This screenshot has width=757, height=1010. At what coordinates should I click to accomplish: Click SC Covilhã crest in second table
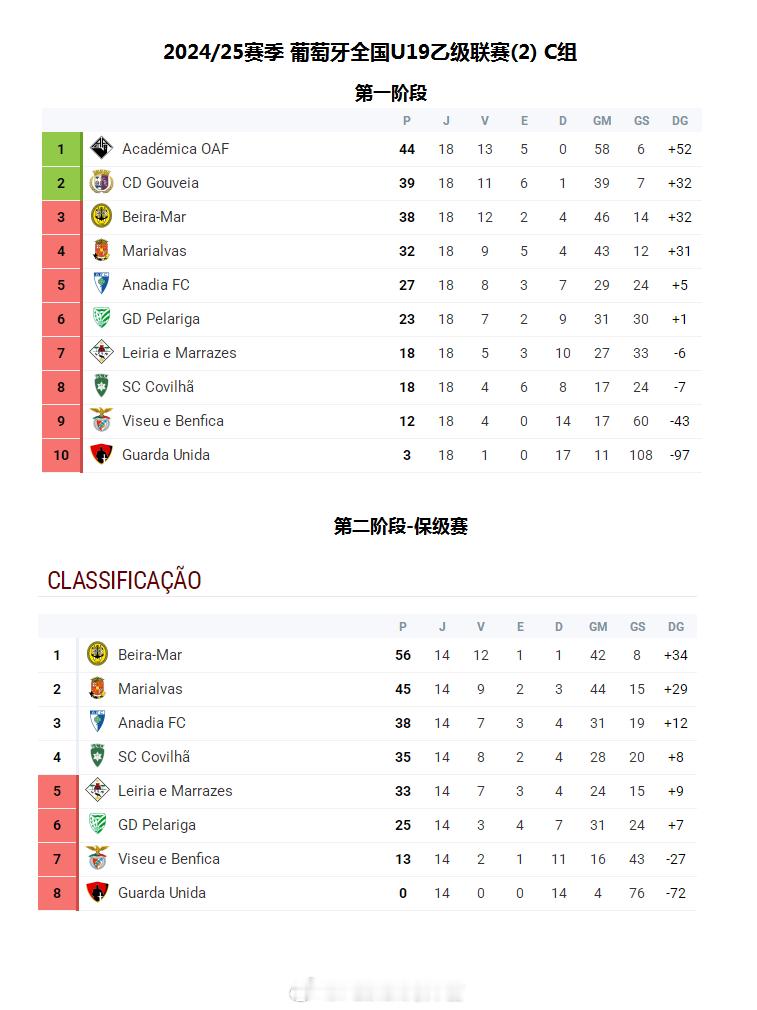[x=97, y=756]
